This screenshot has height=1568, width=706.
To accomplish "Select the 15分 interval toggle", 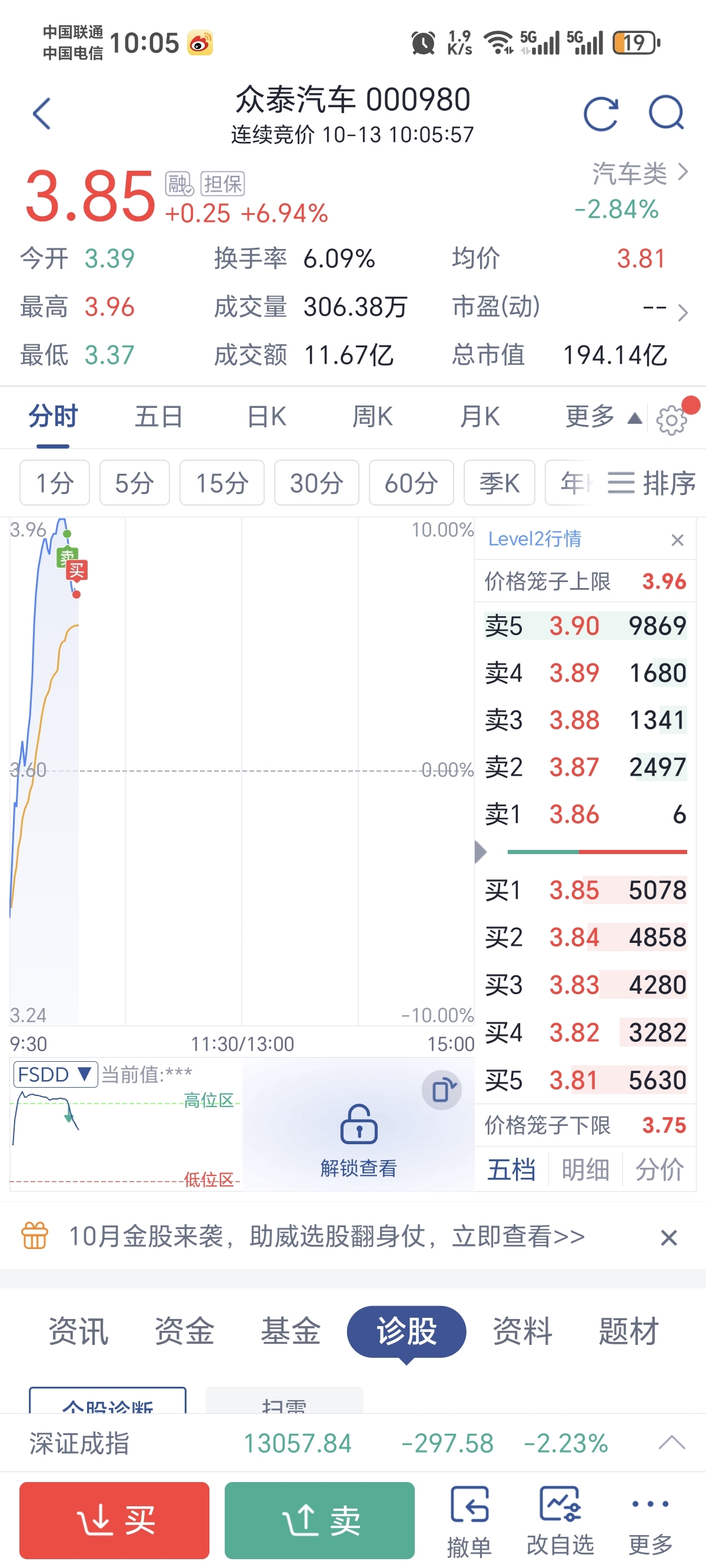I will (222, 483).
